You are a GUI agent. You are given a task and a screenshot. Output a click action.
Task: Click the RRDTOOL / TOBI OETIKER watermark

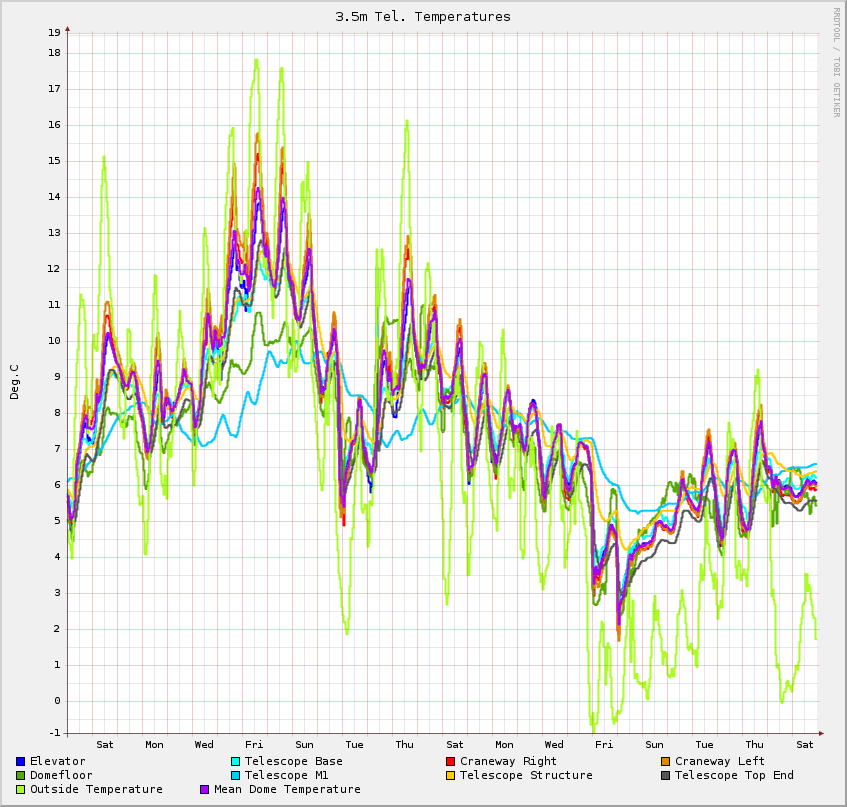[837, 62]
